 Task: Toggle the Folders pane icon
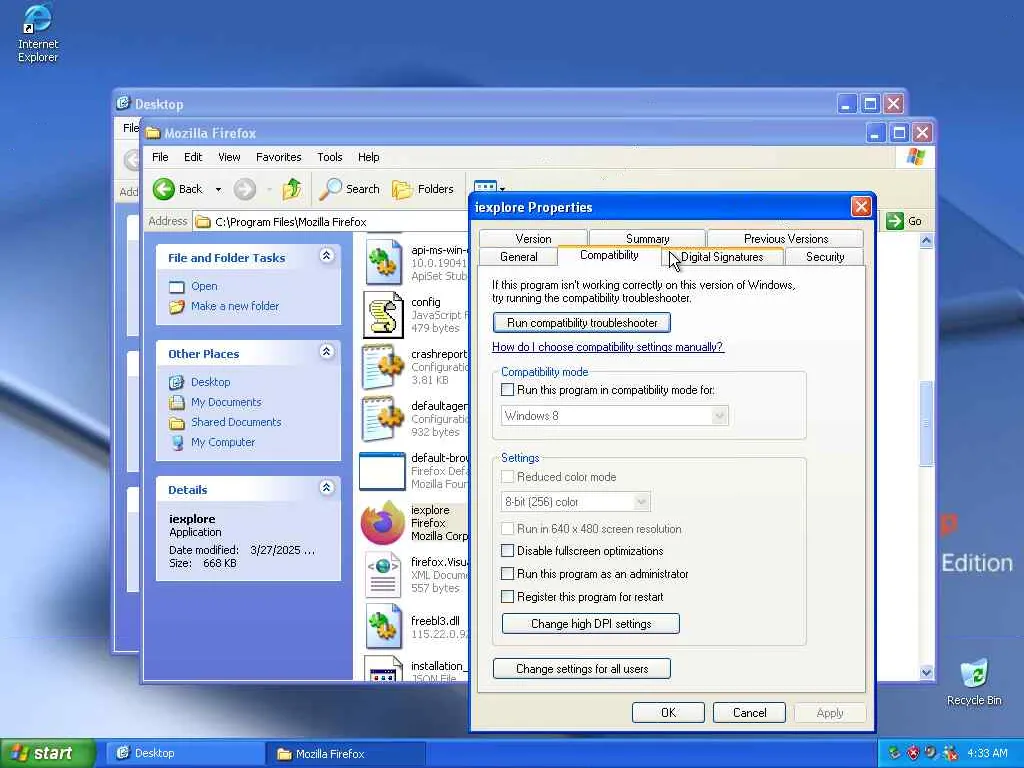coord(402,189)
